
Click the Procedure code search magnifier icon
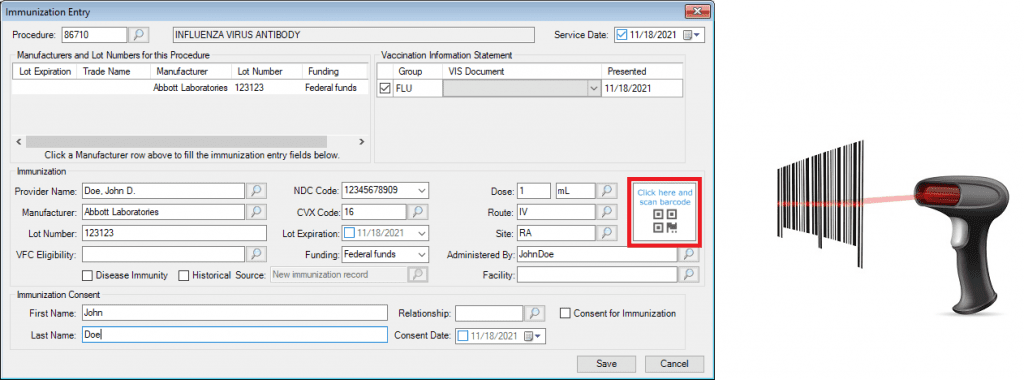click(x=139, y=35)
